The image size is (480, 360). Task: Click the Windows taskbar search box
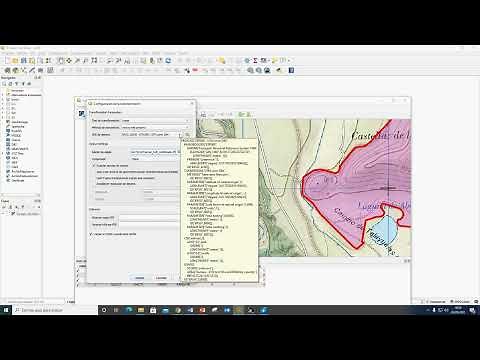(x=55, y=310)
